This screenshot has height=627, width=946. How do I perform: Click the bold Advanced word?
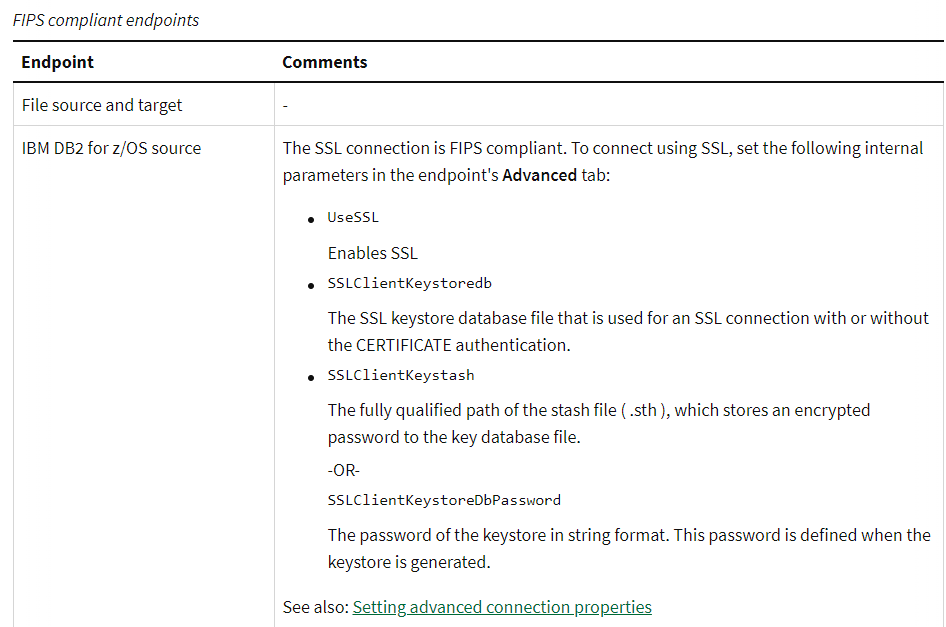539,175
